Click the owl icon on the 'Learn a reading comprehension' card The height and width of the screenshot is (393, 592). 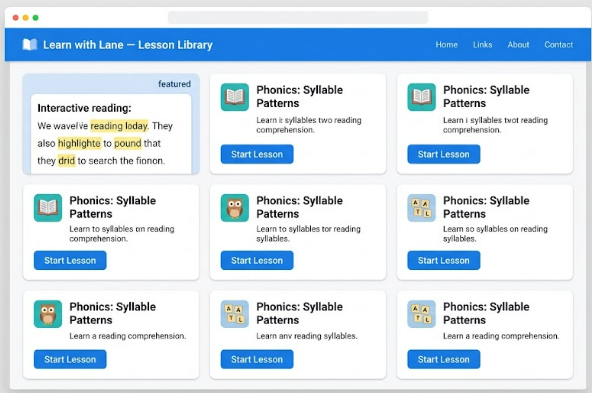click(48, 314)
